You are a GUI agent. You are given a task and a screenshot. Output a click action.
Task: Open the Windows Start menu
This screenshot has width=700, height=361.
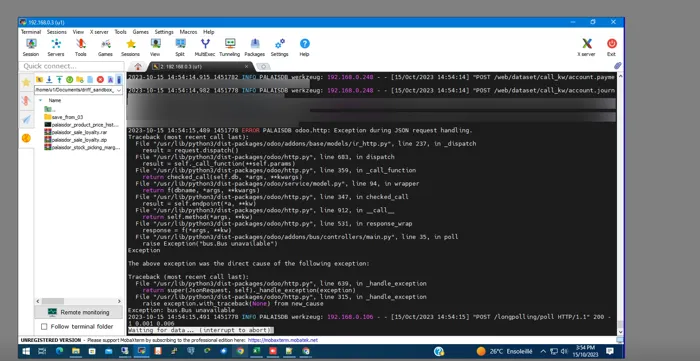[26, 351]
